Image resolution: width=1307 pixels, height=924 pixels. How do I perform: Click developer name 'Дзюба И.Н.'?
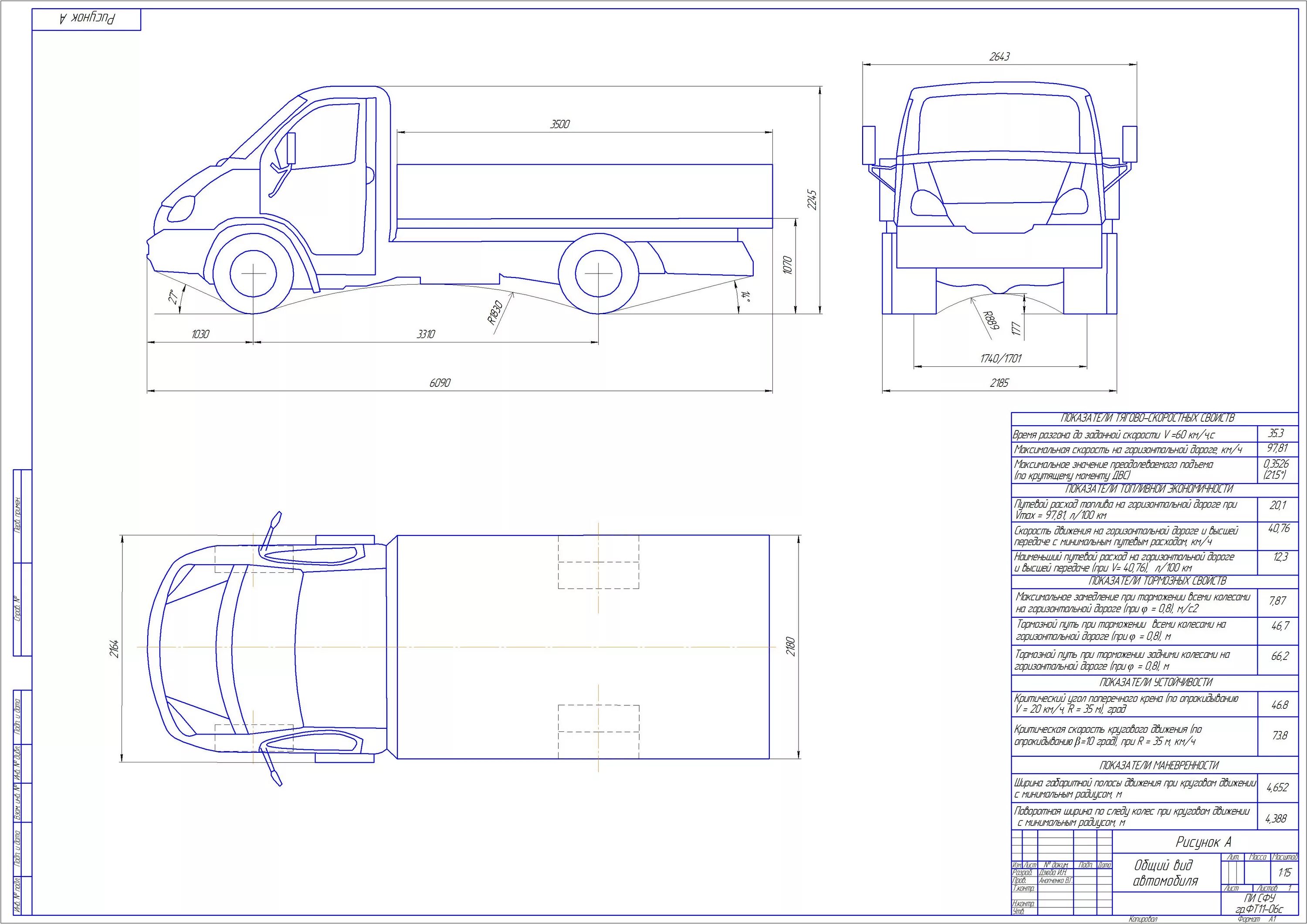(x=1053, y=873)
